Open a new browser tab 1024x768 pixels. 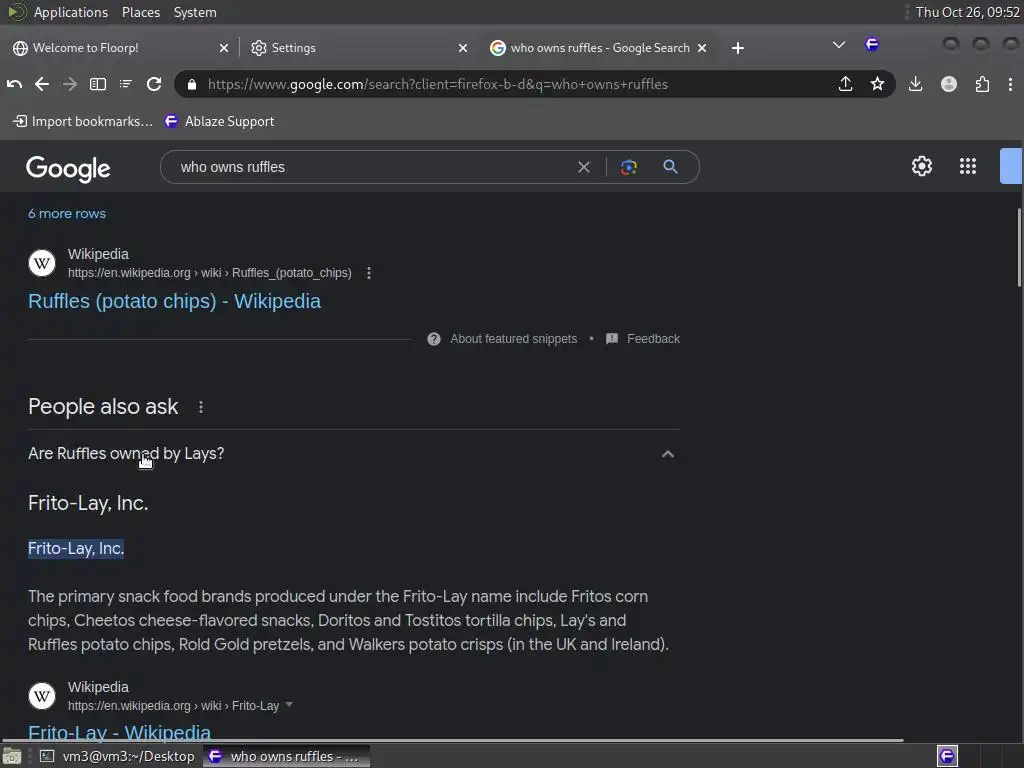738,48
